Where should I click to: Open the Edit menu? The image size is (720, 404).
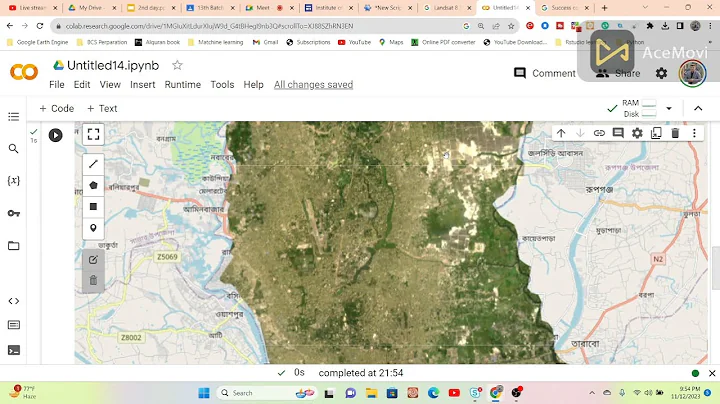(82, 84)
